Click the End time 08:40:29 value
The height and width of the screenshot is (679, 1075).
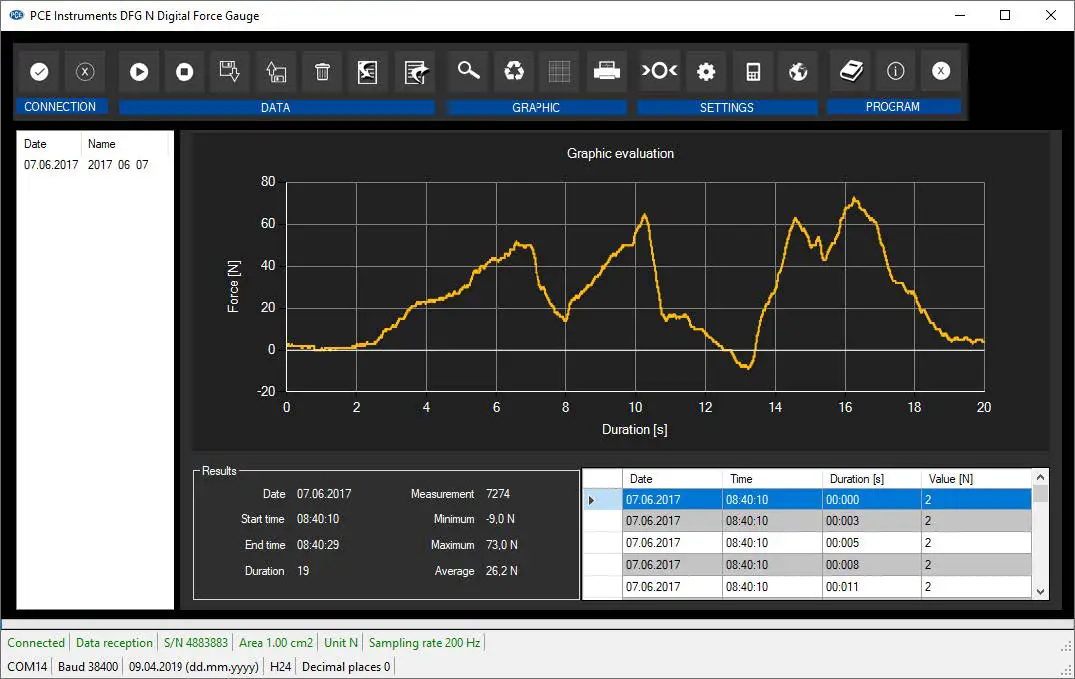(317, 545)
